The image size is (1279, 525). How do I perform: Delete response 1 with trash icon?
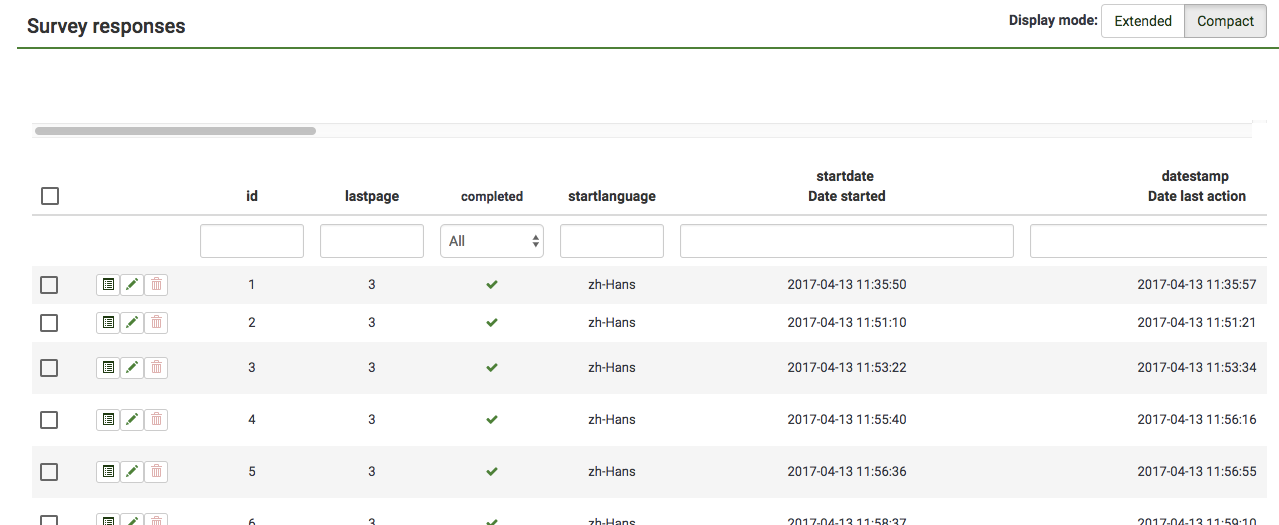click(156, 285)
